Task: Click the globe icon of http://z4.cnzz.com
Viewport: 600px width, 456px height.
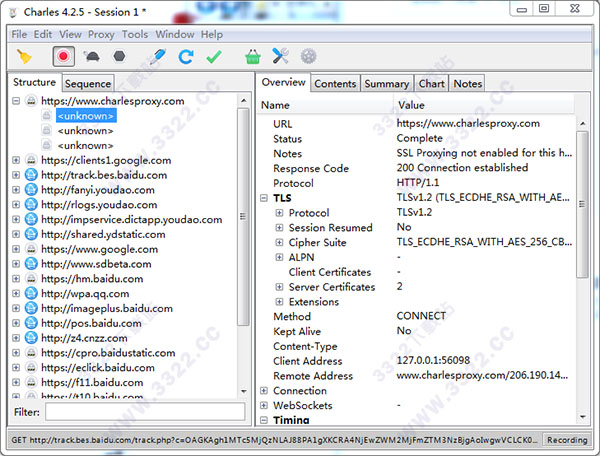Action: click(x=31, y=338)
